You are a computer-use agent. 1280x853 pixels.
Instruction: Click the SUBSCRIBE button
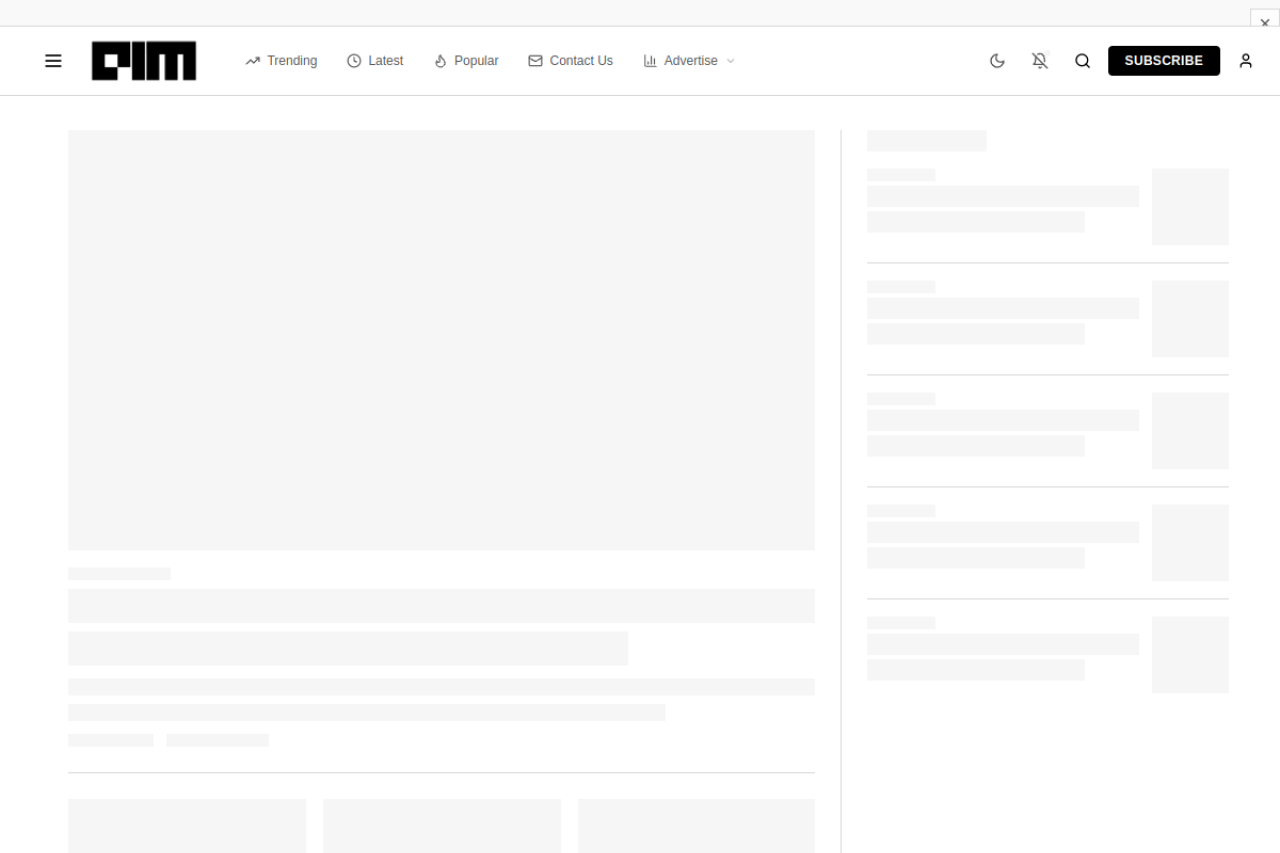[1164, 61]
